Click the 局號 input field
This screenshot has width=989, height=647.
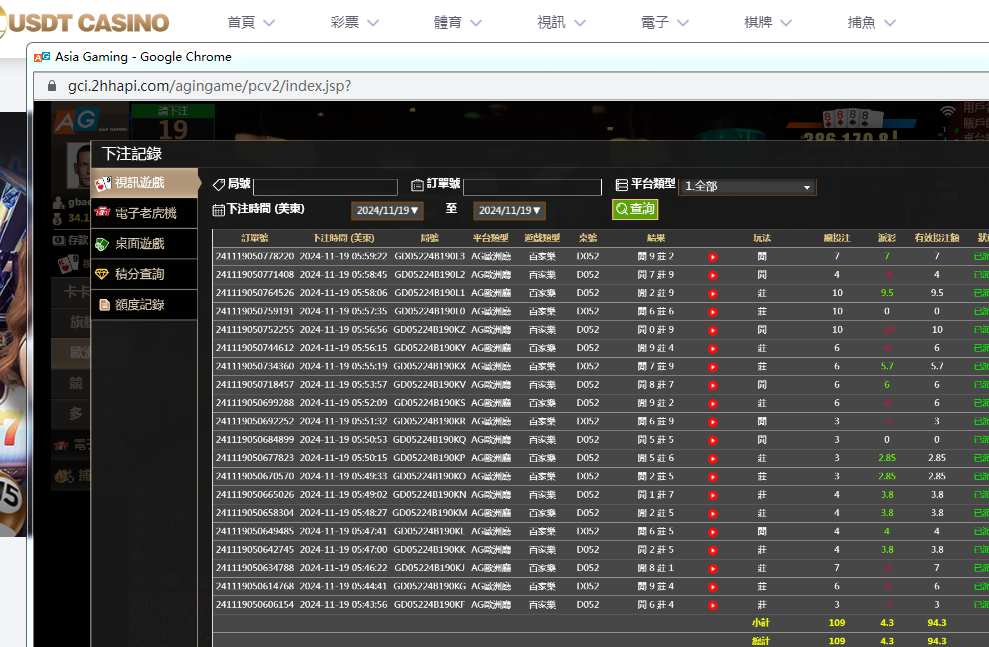coord(325,187)
